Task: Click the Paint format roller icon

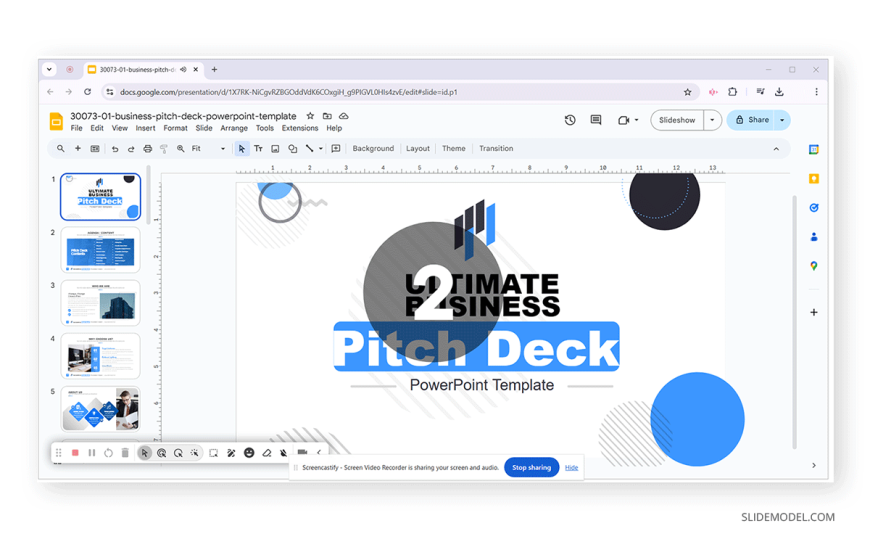Action: tap(164, 149)
